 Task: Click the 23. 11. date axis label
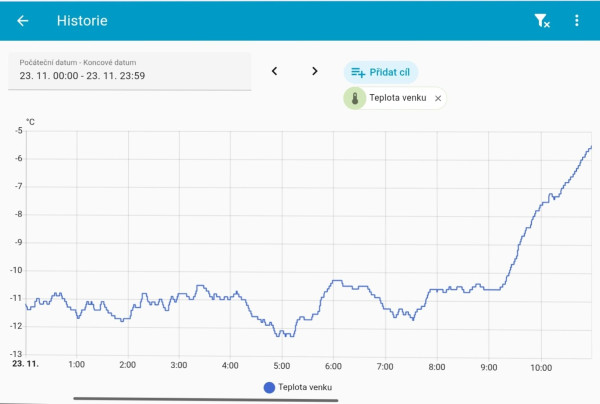coord(25,366)
